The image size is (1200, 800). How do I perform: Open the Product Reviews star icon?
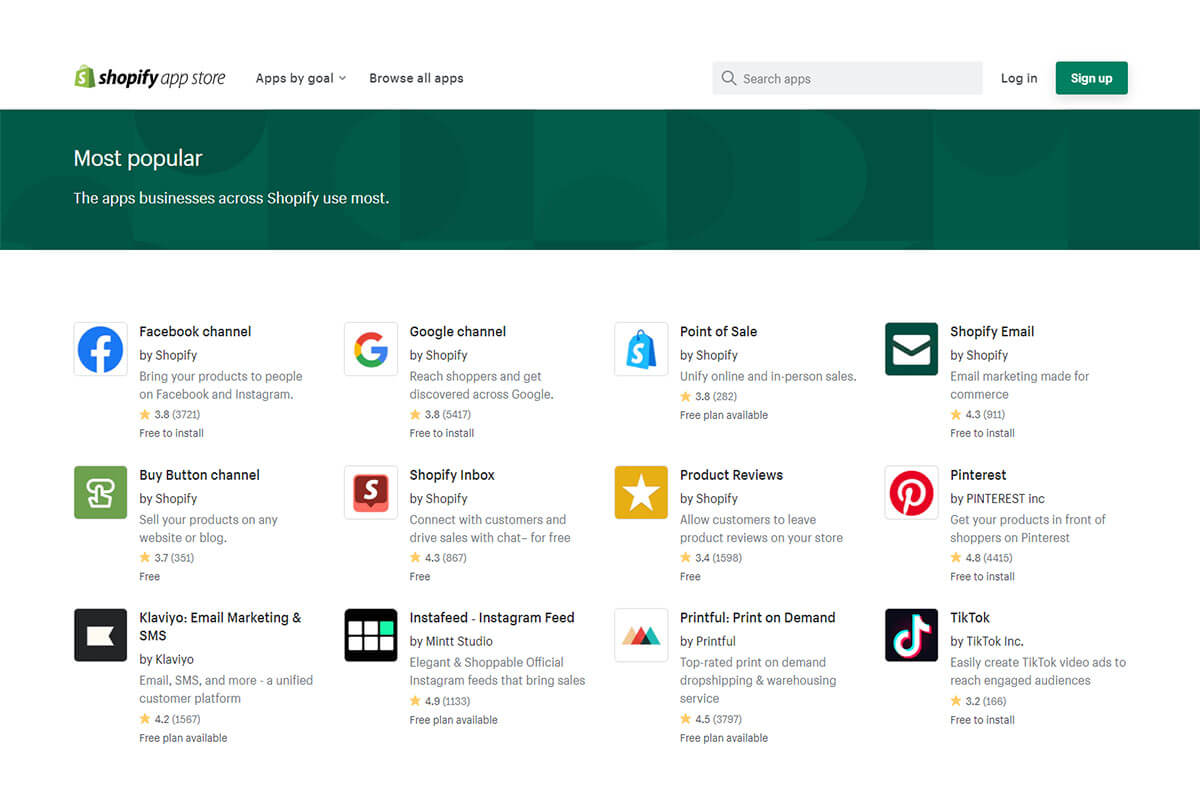(641, 492)
